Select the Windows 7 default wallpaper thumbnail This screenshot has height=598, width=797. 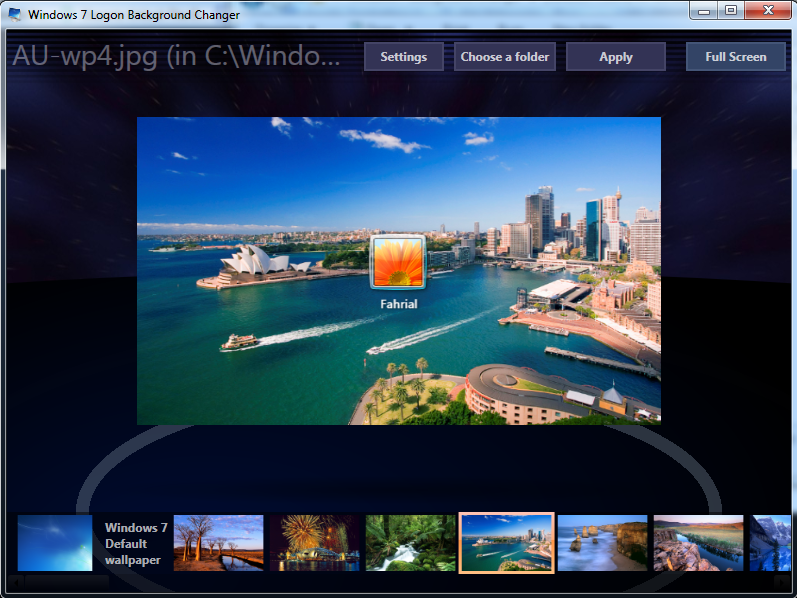55,543
